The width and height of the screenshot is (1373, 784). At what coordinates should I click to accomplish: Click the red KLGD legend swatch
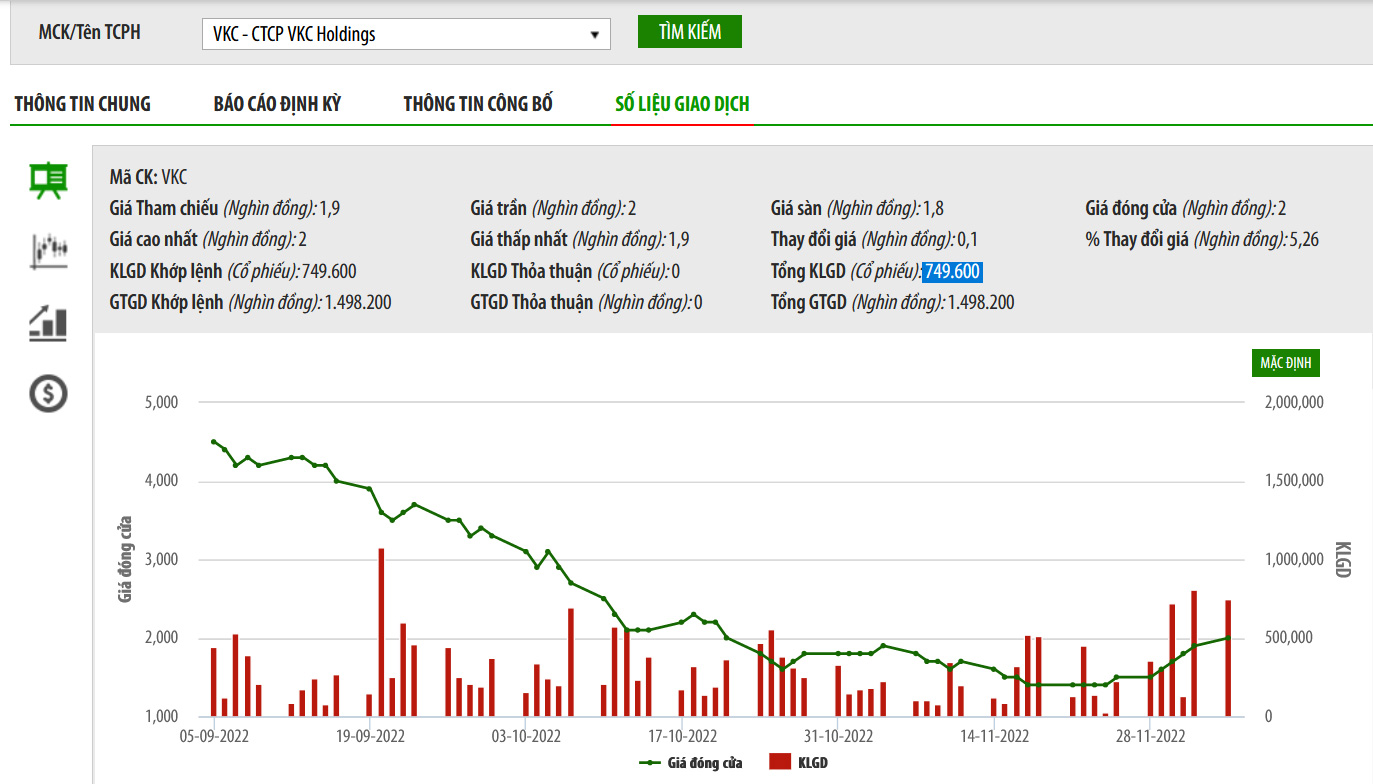(780, 763)
